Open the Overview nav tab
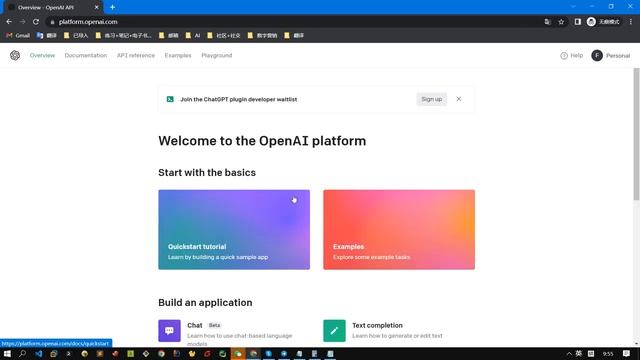Viewport: 640px width, 360px height. 42,55
